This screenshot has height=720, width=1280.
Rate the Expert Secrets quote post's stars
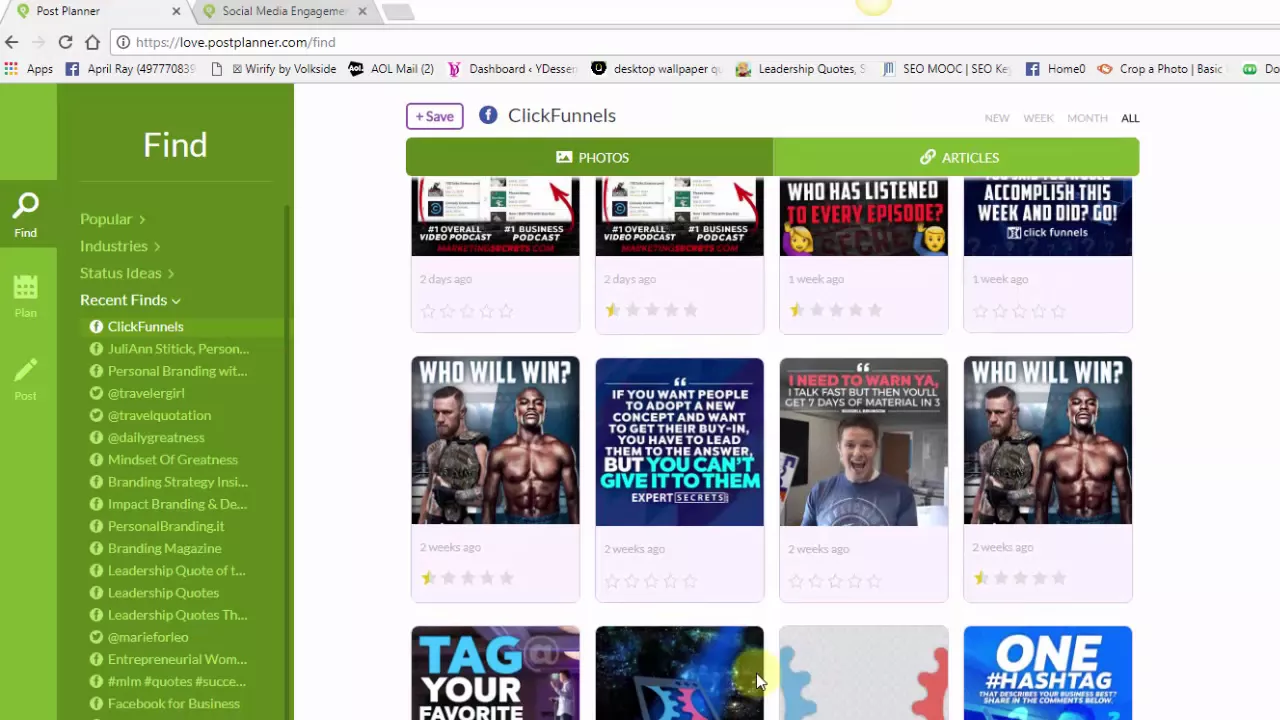651,580
